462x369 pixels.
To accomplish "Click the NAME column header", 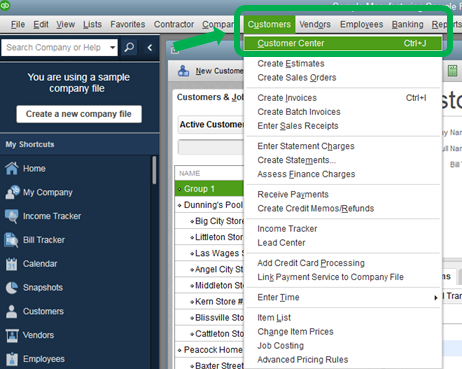I will [210, 173].
